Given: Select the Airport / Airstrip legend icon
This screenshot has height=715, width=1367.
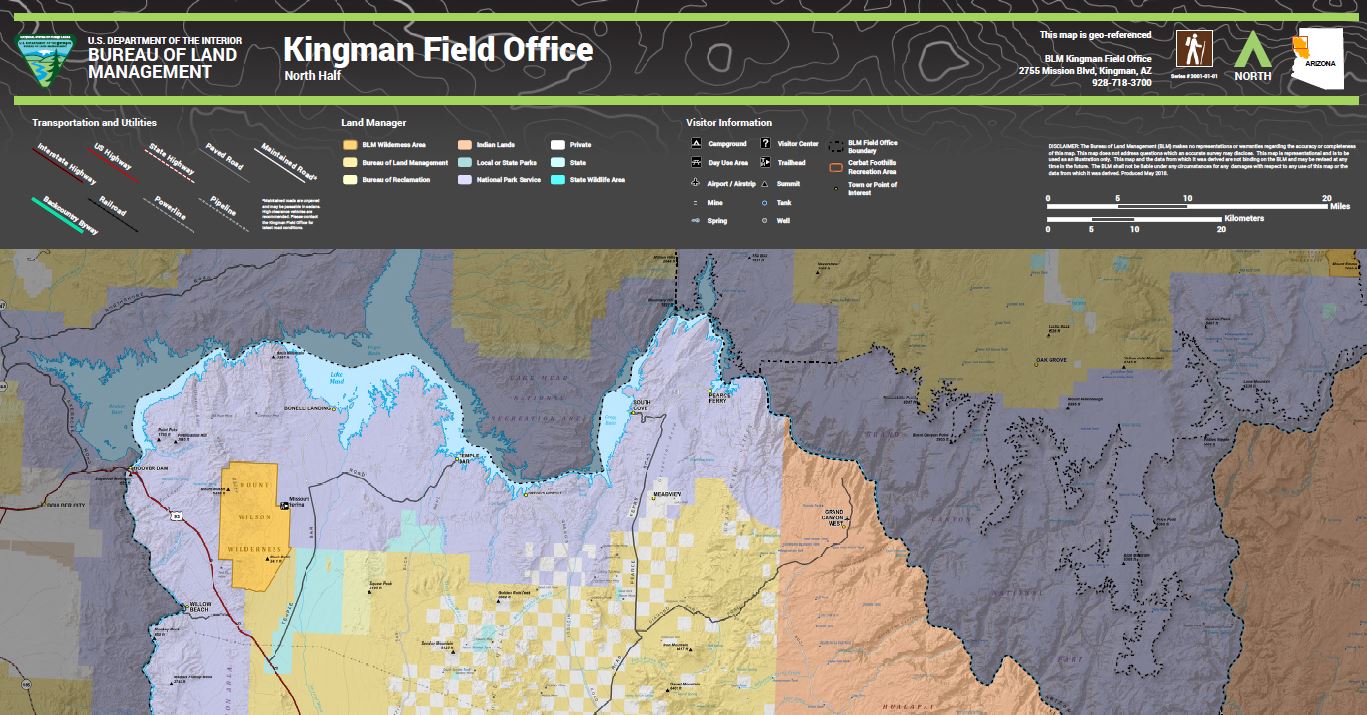Looking at the screenshot, I should point(695,184).
